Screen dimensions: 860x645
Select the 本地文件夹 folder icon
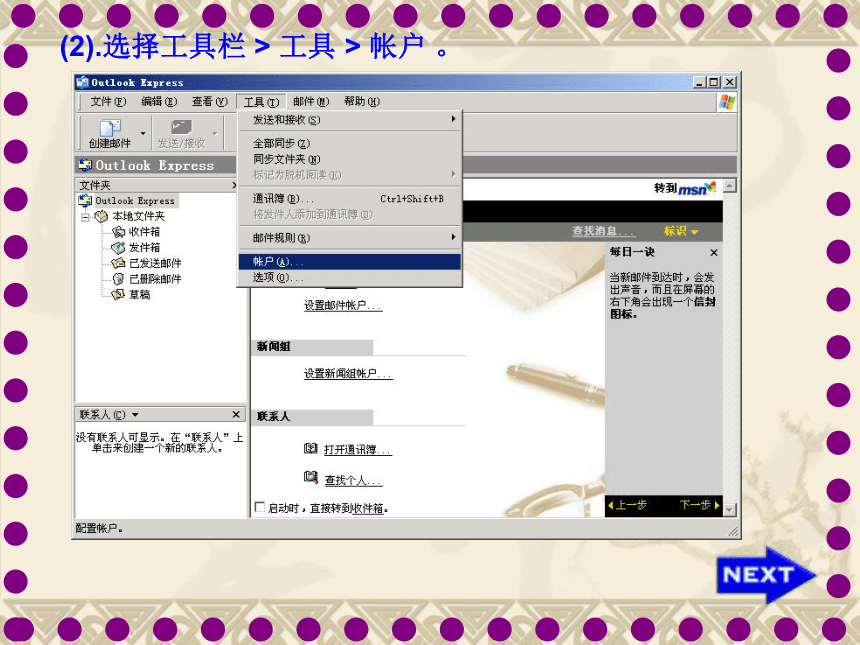pyautogui.click(x=101, y=217)
